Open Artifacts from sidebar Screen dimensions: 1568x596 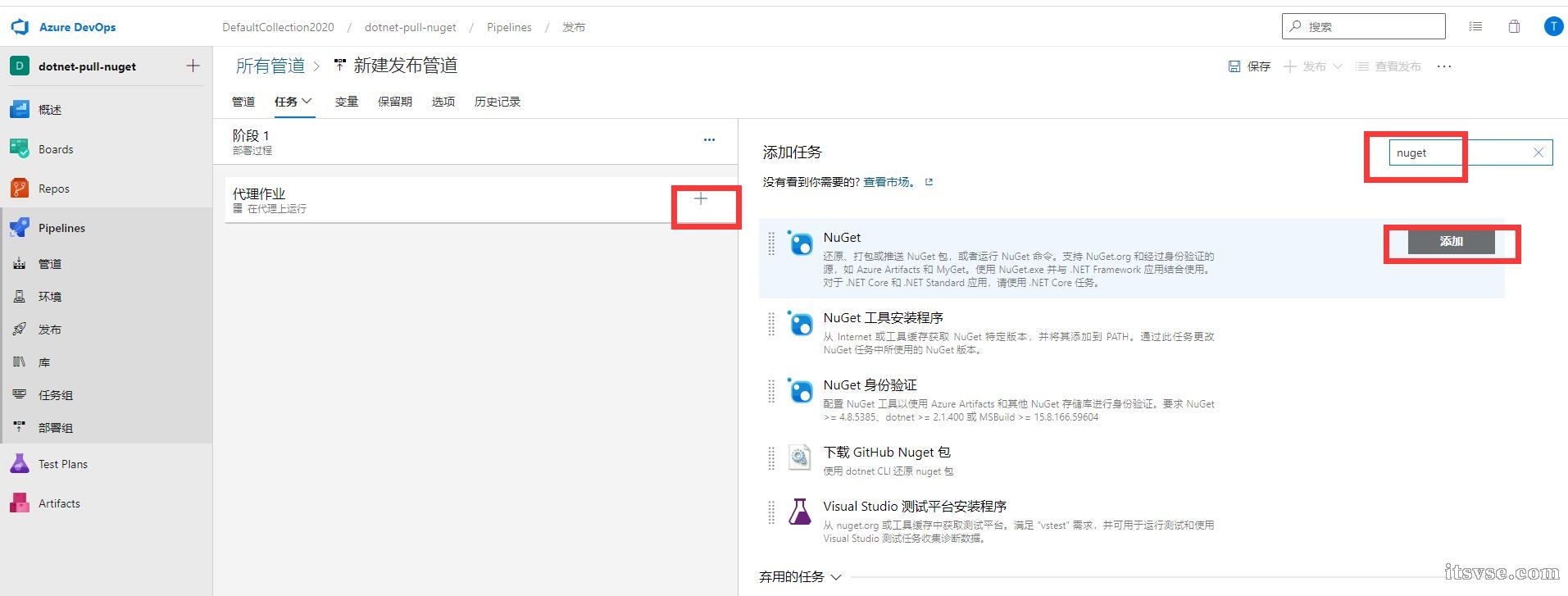(x=59, y=503)
